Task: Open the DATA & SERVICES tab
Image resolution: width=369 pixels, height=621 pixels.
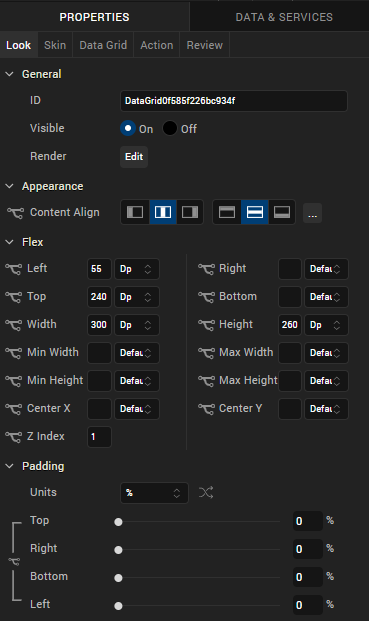Action: [284, 17]
